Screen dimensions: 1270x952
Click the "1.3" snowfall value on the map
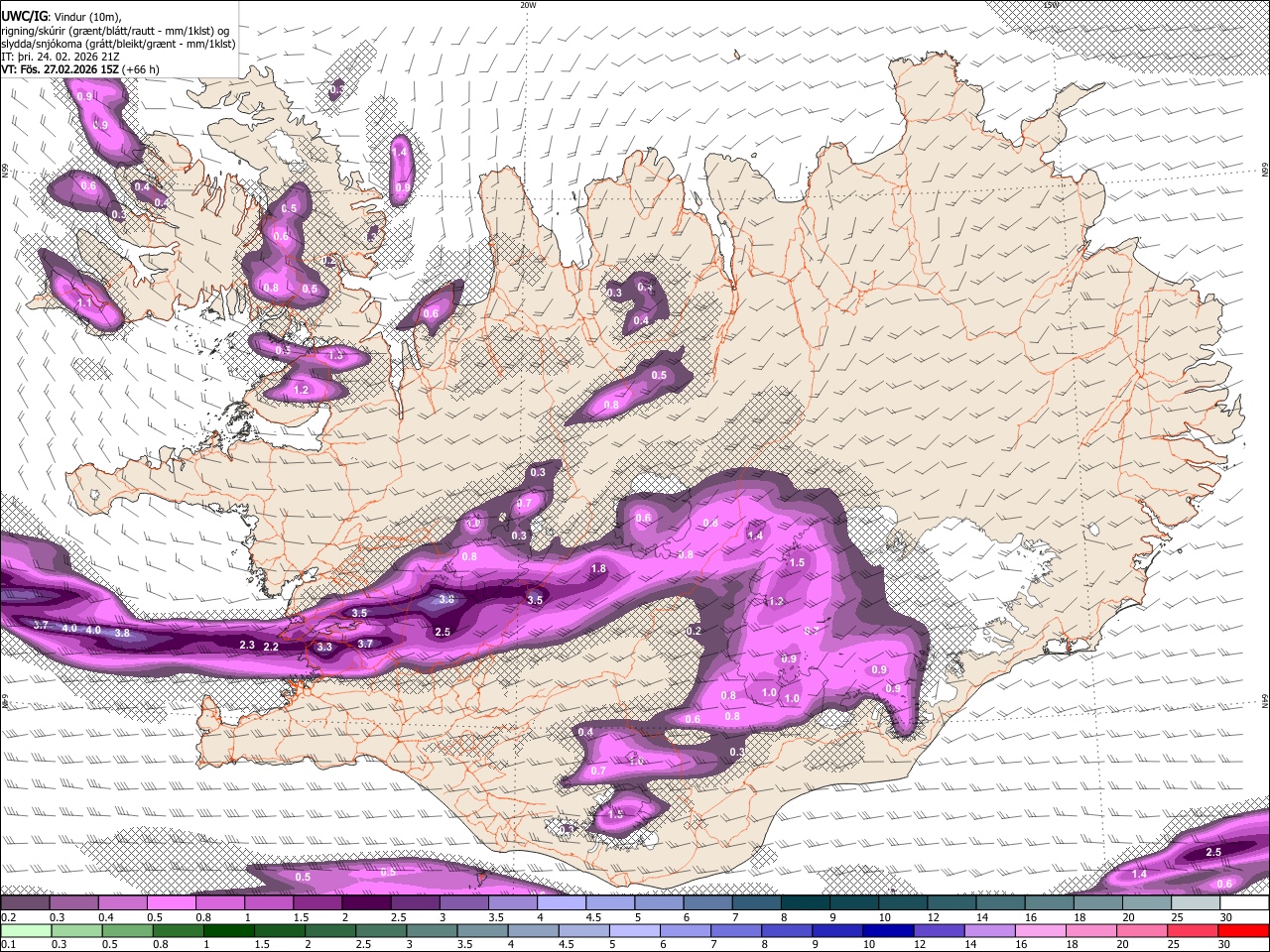[x=336, y=354]
